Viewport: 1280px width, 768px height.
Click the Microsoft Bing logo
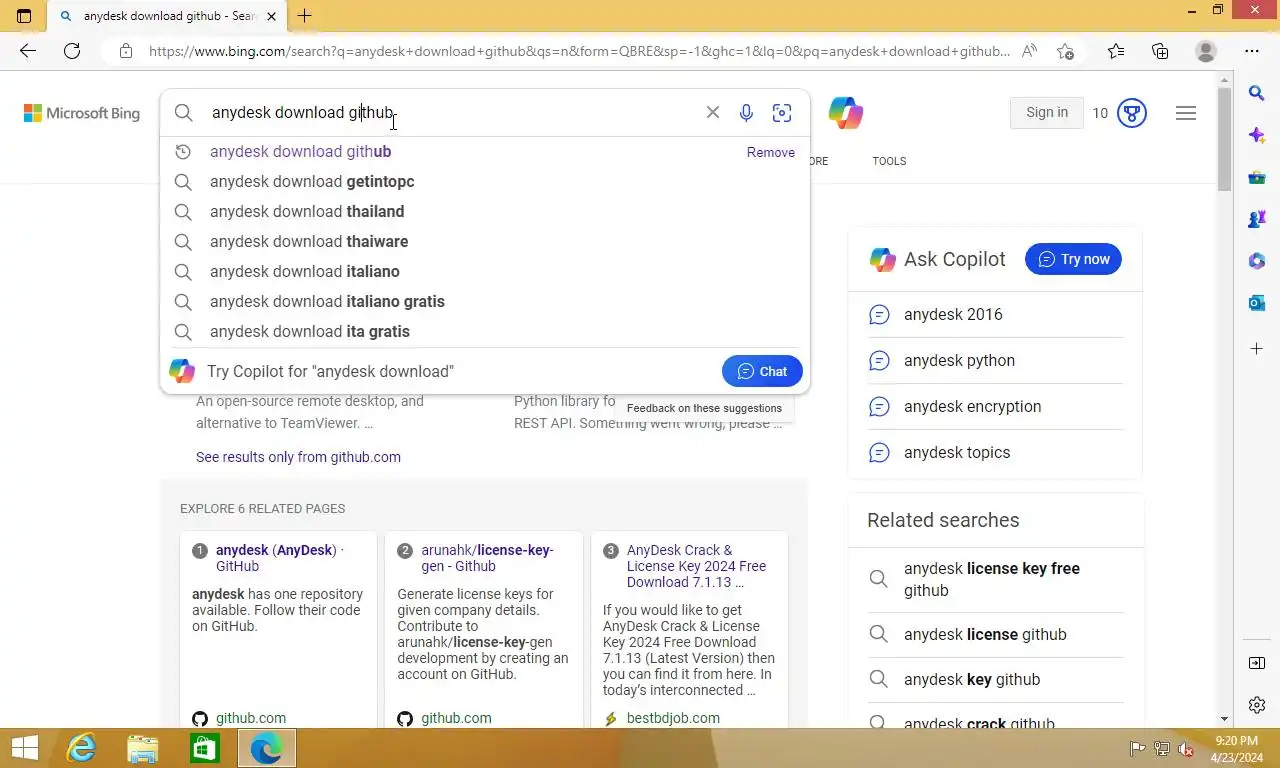[x=82, y=113]
